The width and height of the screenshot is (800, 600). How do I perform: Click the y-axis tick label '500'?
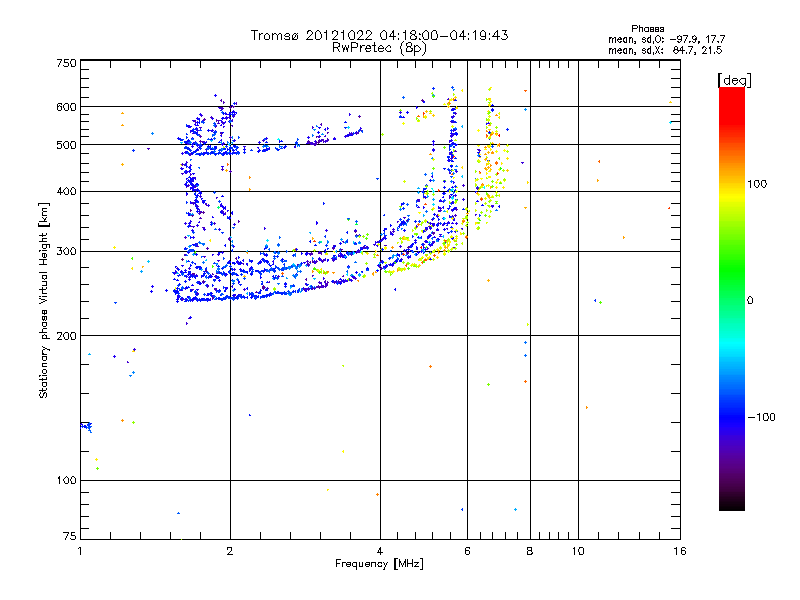pyautogui.click(x=66, y=145)
